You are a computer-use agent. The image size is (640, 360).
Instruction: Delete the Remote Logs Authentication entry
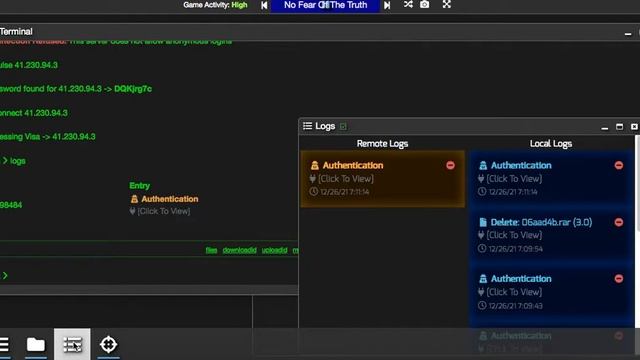(450, 165)
